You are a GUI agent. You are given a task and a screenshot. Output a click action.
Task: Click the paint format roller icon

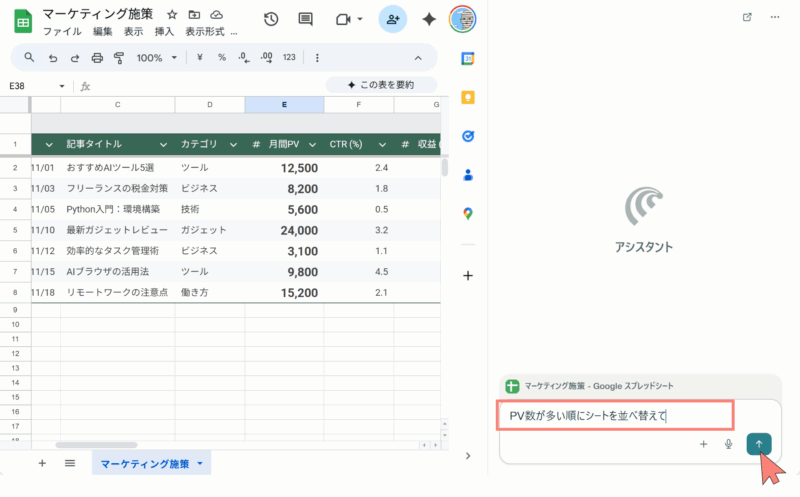pyautogui.click(x=119, y=58)
